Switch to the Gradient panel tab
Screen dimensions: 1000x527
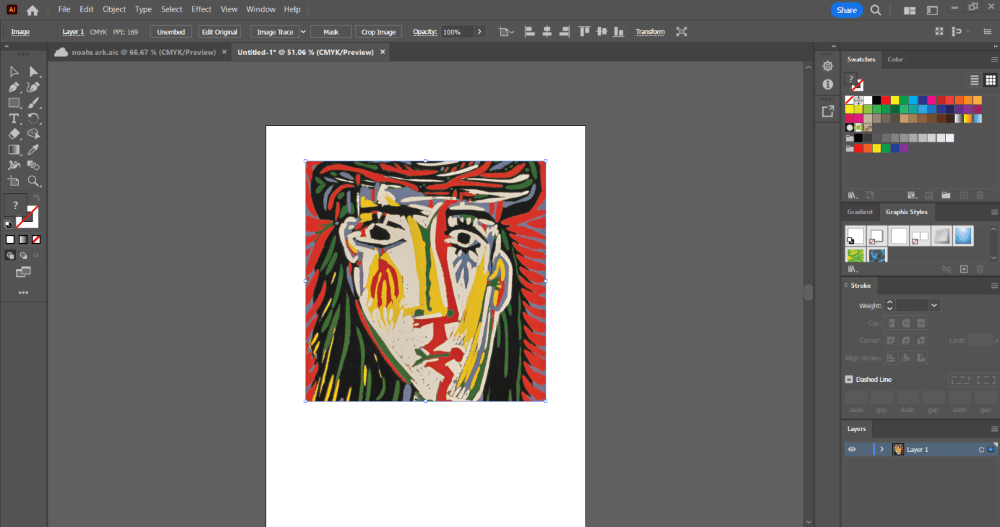pyautogui.click(x=859, y=212)
